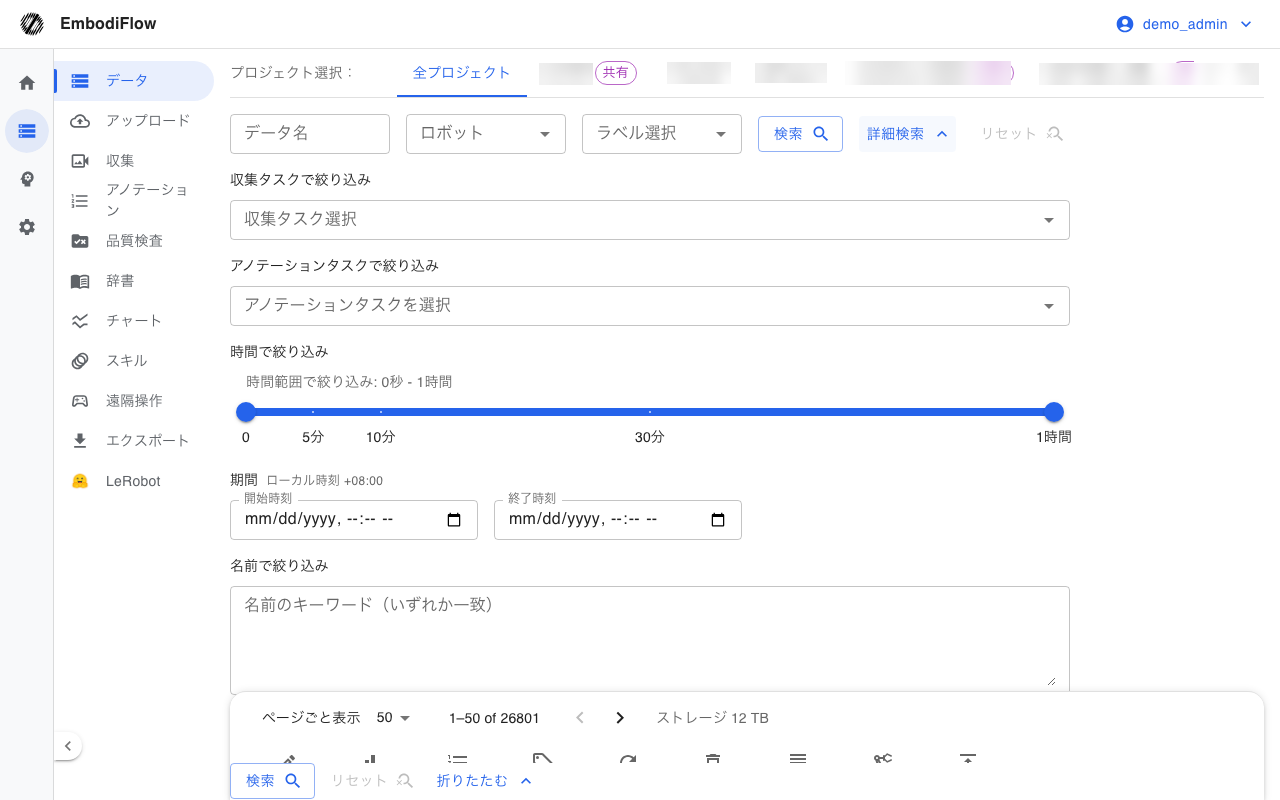
Task: Expand アノテーションタスクを選択 combo box
Action: coord(650,306)
